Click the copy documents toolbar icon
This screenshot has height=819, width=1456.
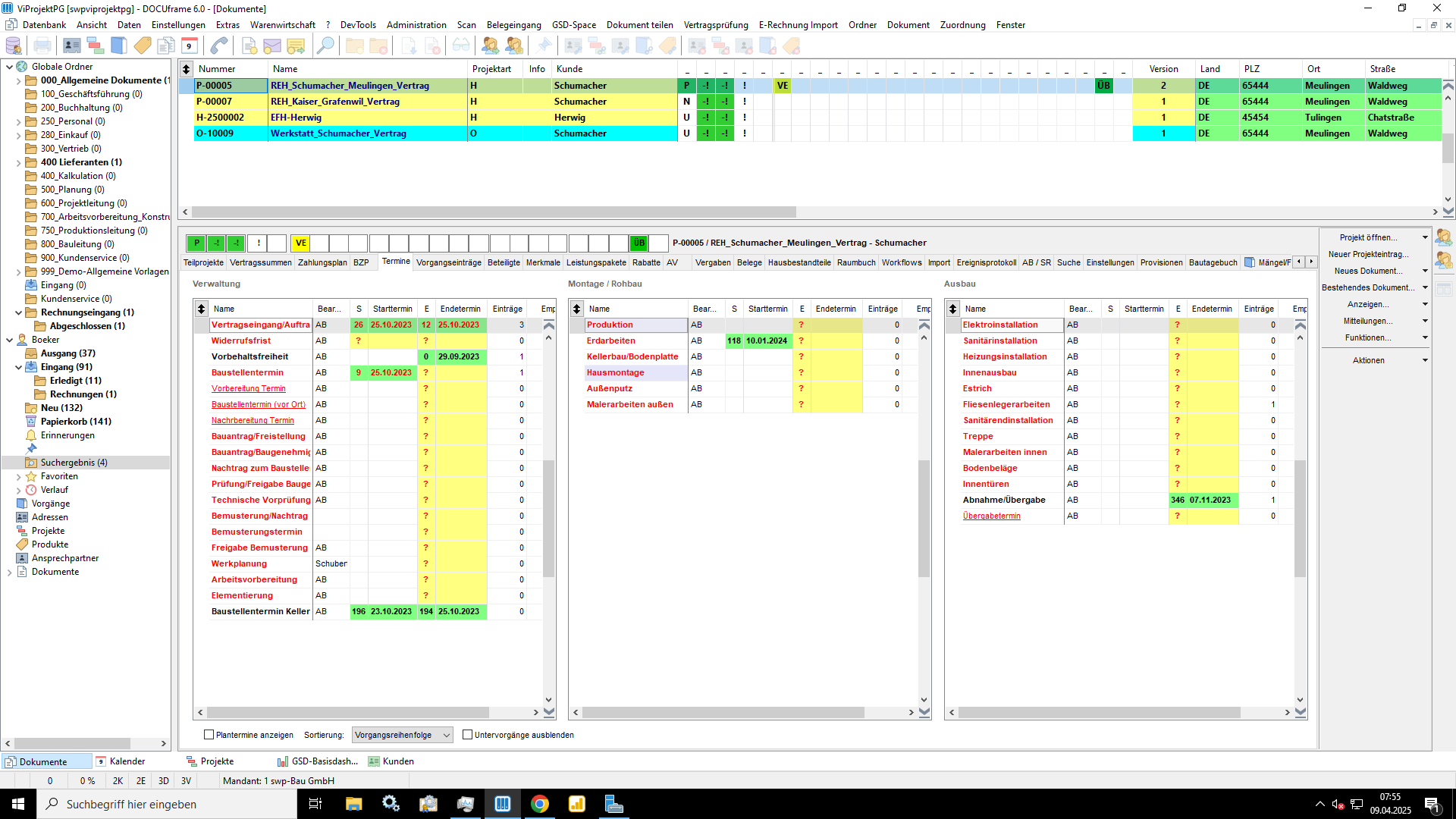(x=166, y=46)
